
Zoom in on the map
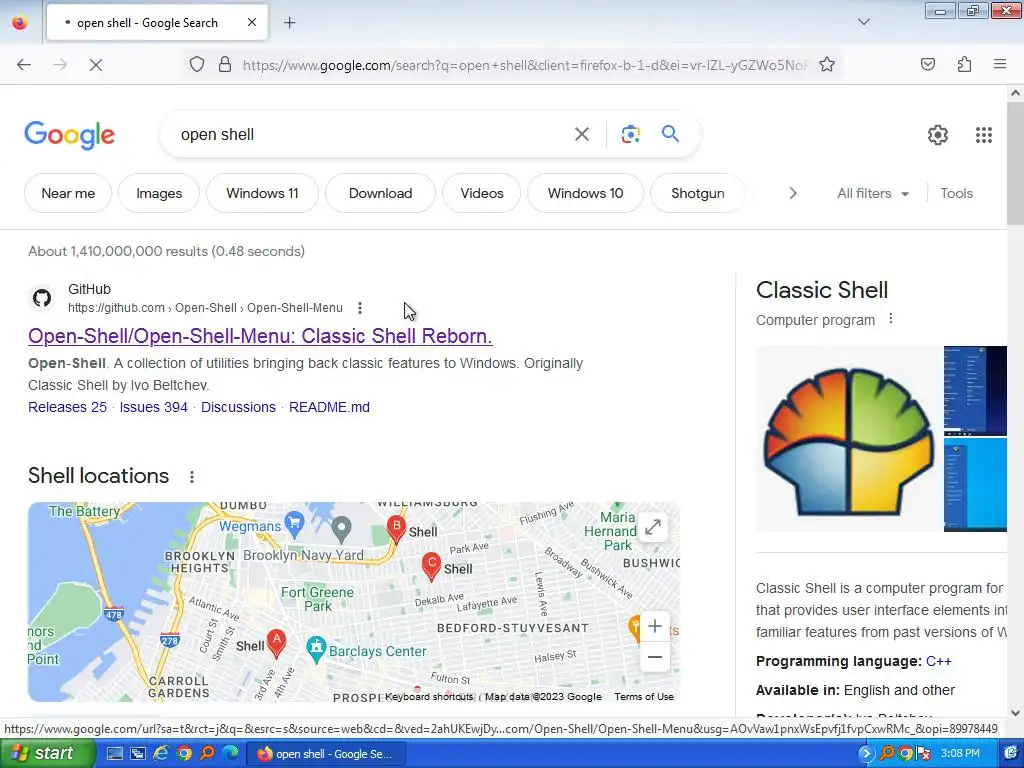pos(654,626)
